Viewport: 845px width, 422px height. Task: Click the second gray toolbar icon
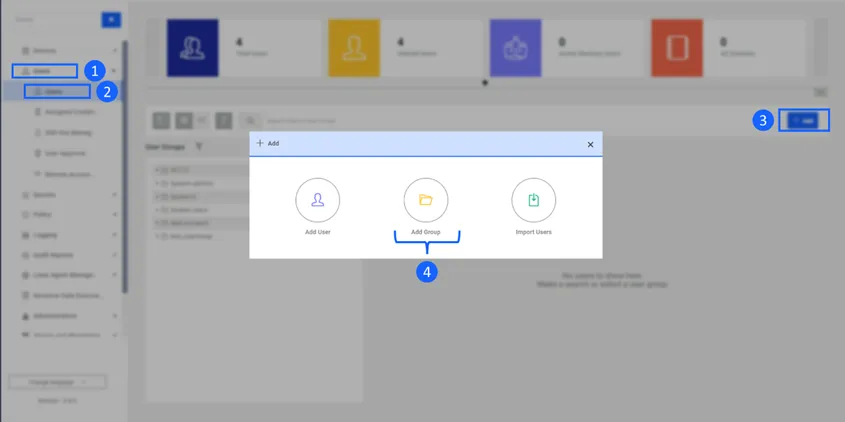(x=184, y=121)
